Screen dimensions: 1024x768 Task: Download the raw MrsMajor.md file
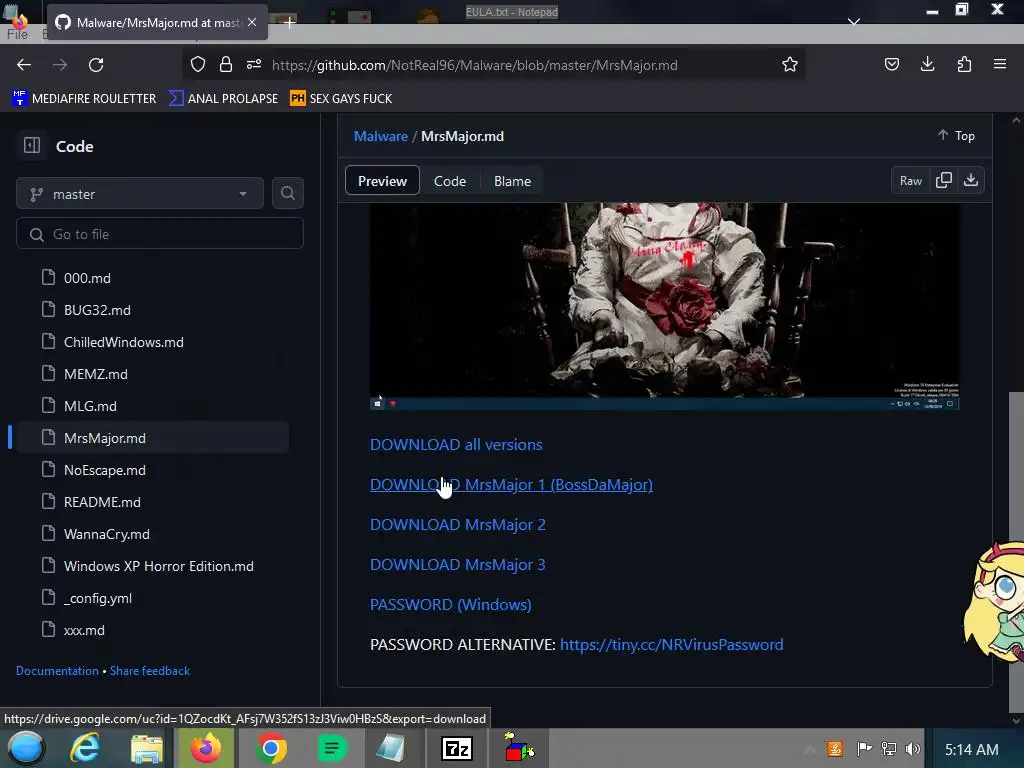coord(971,180)
